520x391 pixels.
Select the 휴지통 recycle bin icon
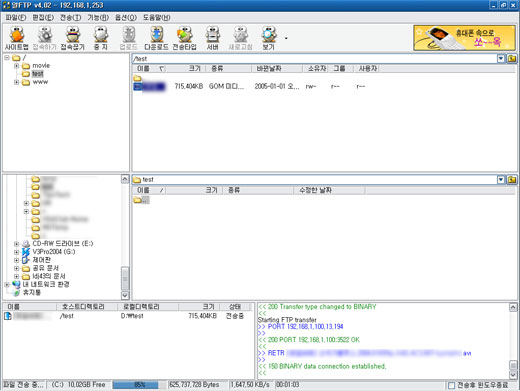tap(16, 293)
